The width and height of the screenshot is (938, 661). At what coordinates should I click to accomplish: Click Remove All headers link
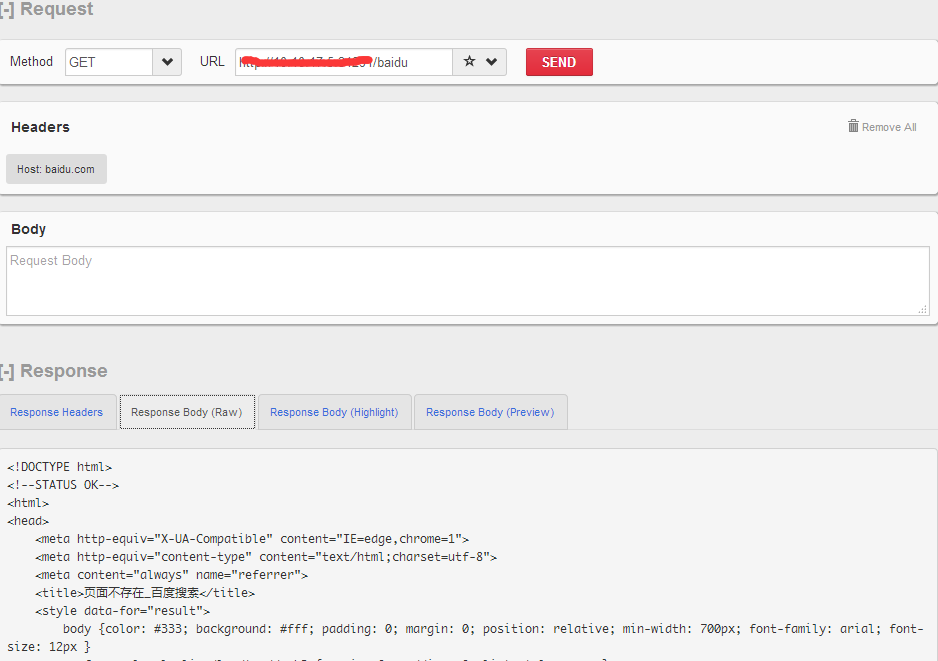[888, 127]
